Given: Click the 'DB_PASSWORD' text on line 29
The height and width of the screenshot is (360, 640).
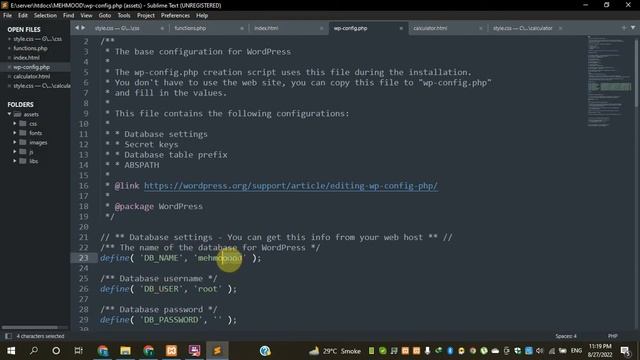Looking at the screenshot, I should (x=171, y=320).
